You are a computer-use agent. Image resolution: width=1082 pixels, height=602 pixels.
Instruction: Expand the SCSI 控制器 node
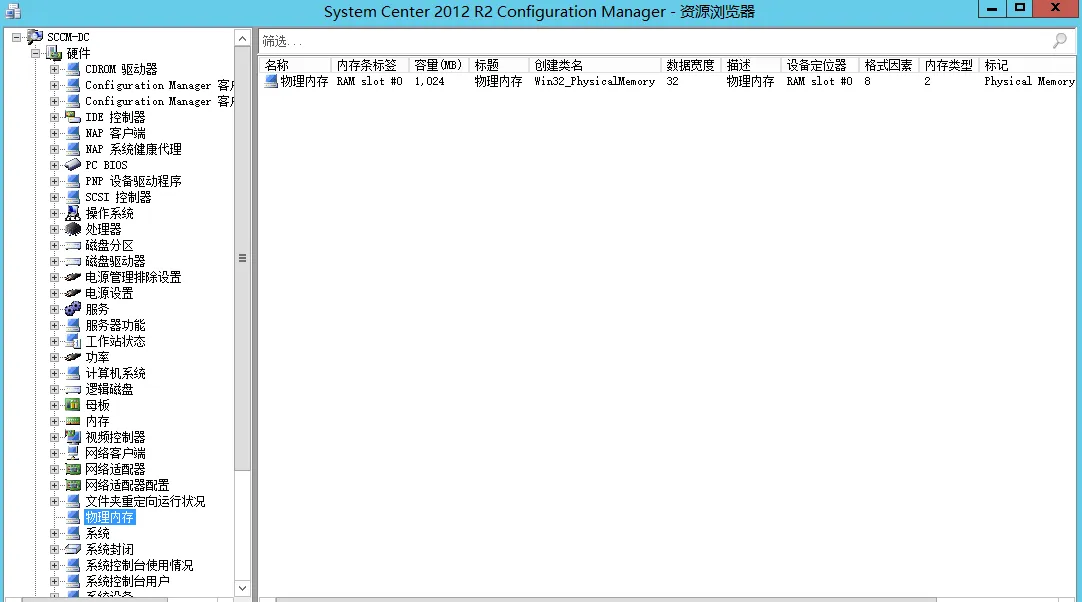tap(55, 197)
